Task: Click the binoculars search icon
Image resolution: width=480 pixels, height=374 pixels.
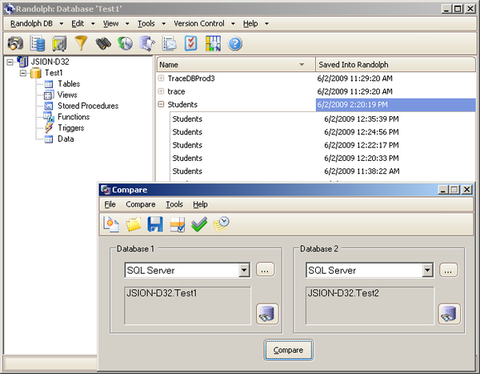Action: [x=103, y=43]
